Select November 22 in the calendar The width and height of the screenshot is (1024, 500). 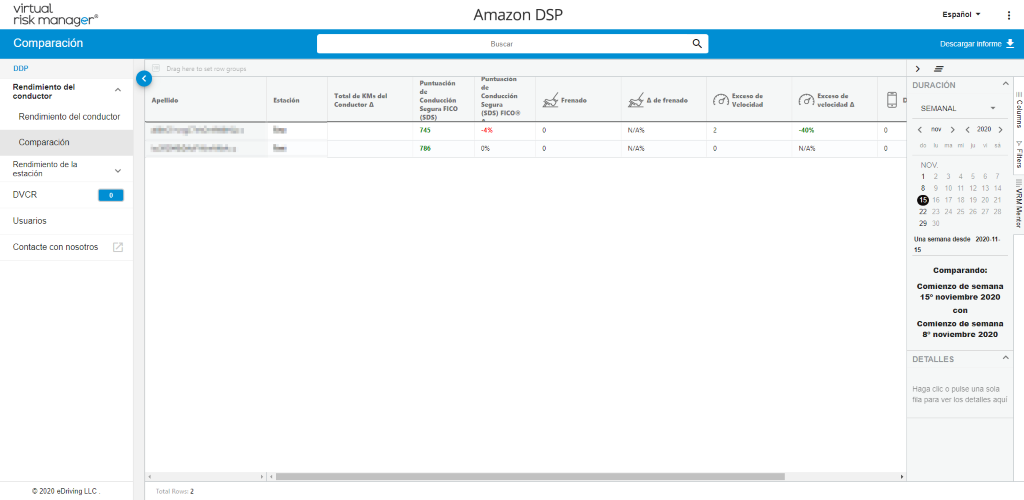coord(923,211)
